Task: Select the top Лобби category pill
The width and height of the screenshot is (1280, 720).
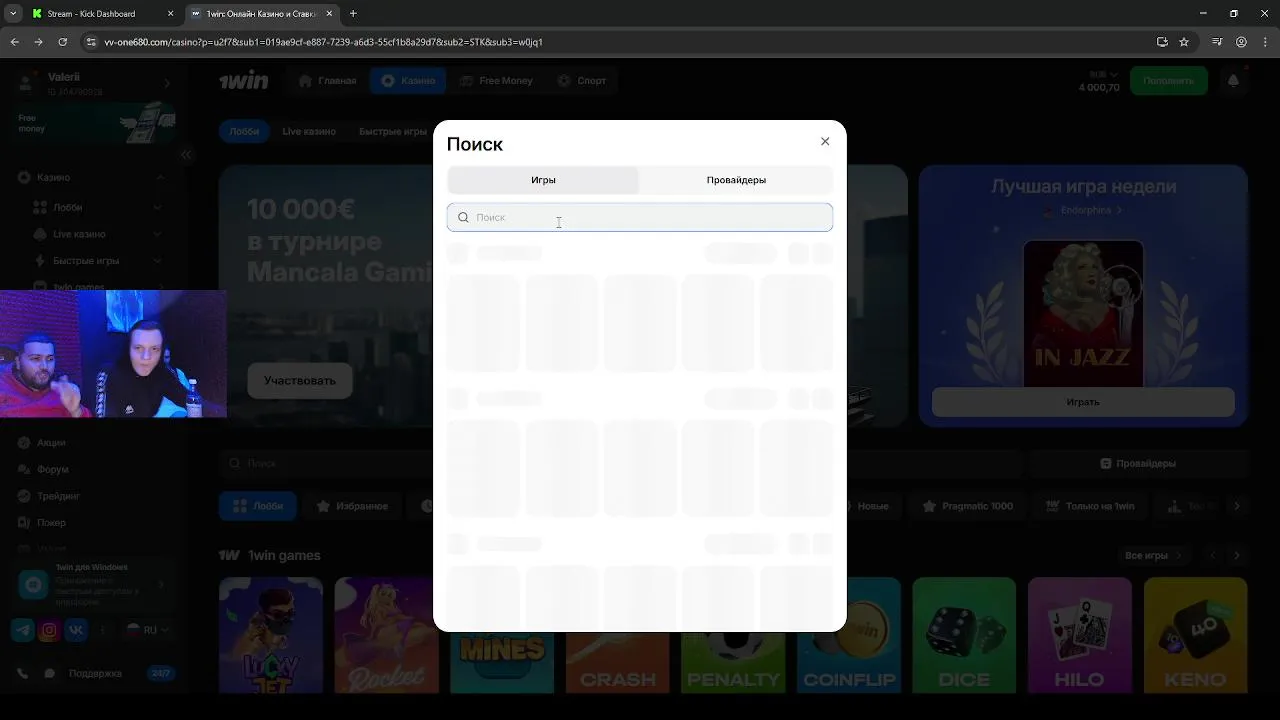Action: point(244,131)
